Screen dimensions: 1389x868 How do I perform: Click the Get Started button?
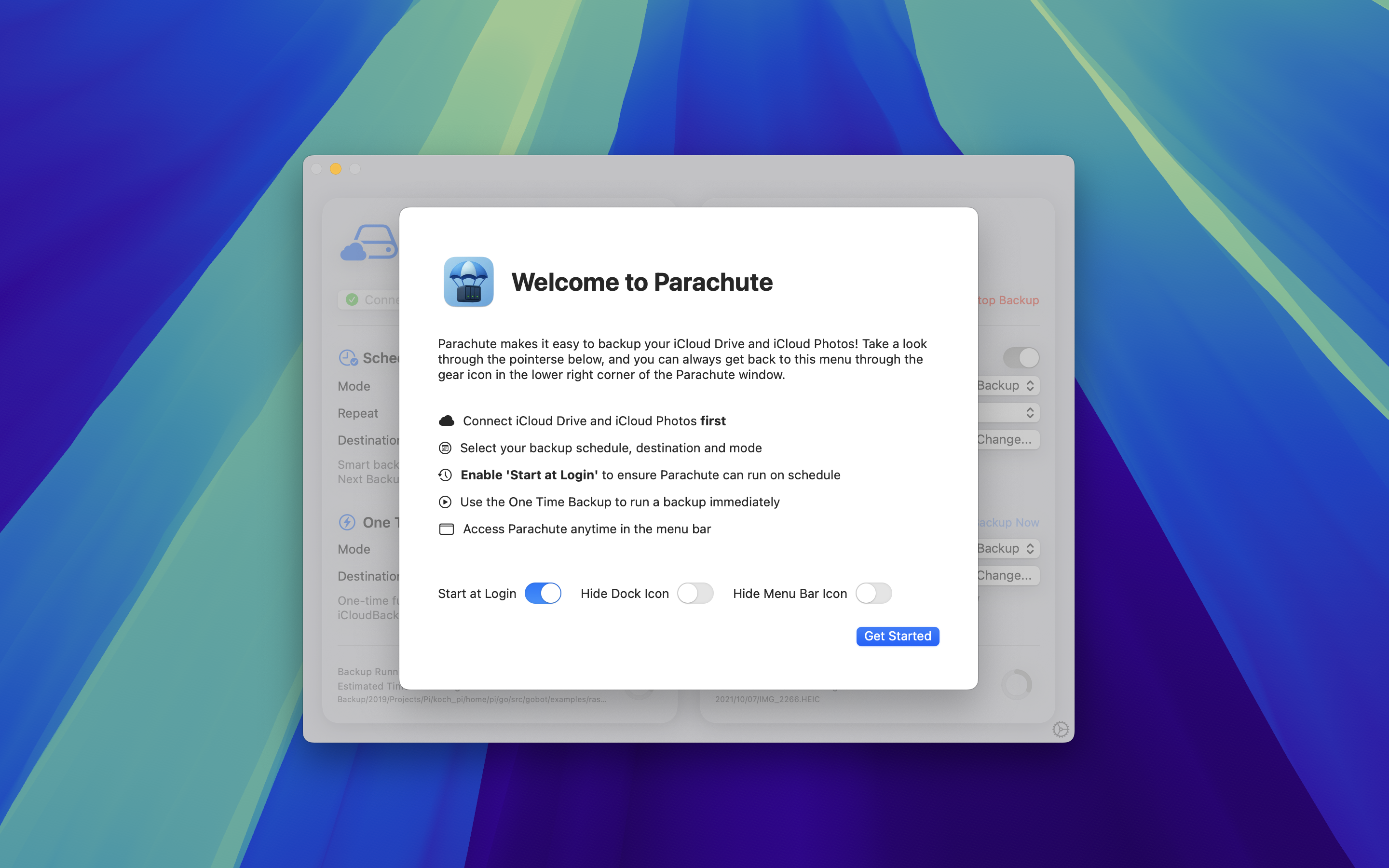[x=898, y=636]
